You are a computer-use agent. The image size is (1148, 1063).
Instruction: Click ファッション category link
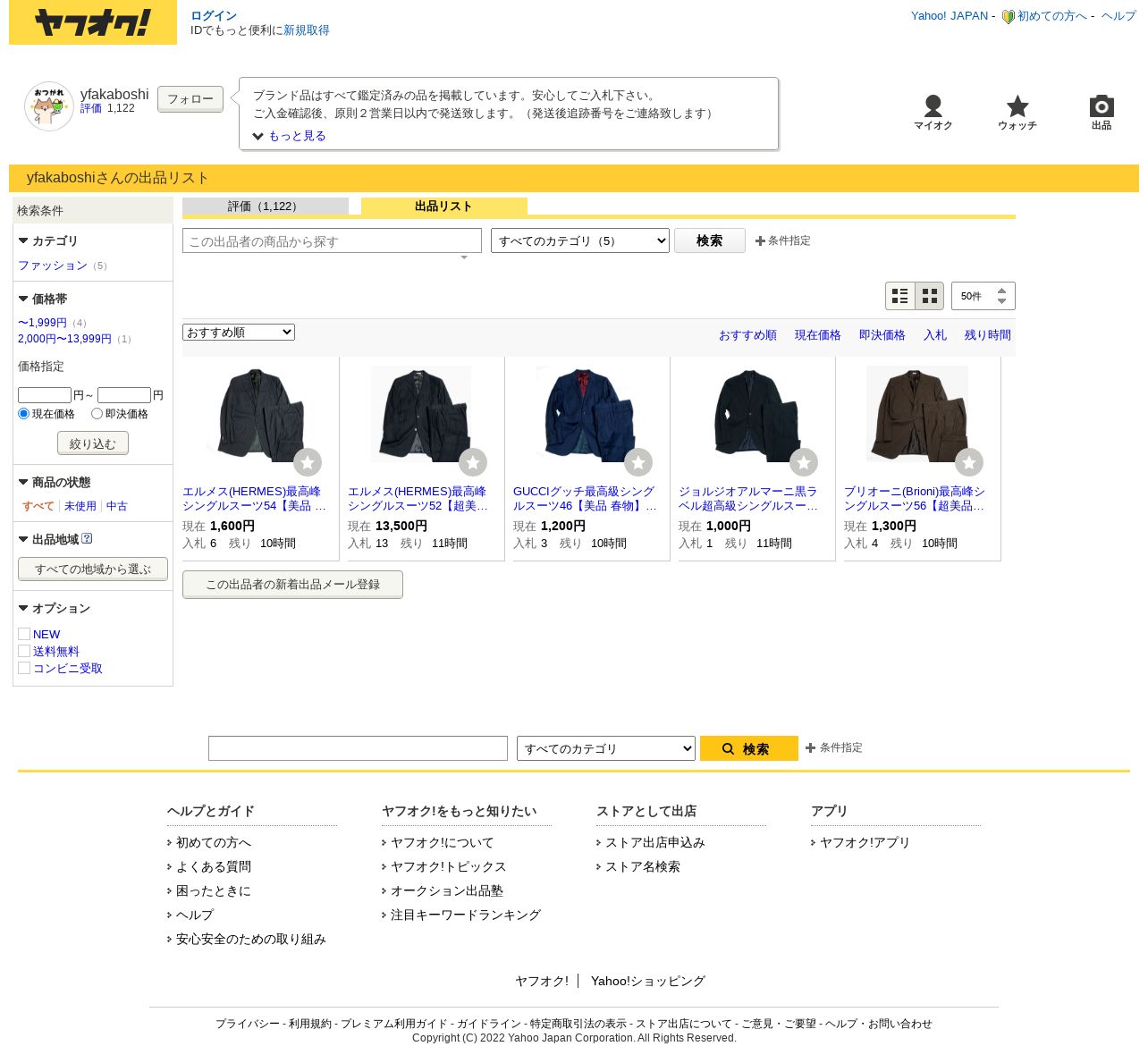point(53,266)
